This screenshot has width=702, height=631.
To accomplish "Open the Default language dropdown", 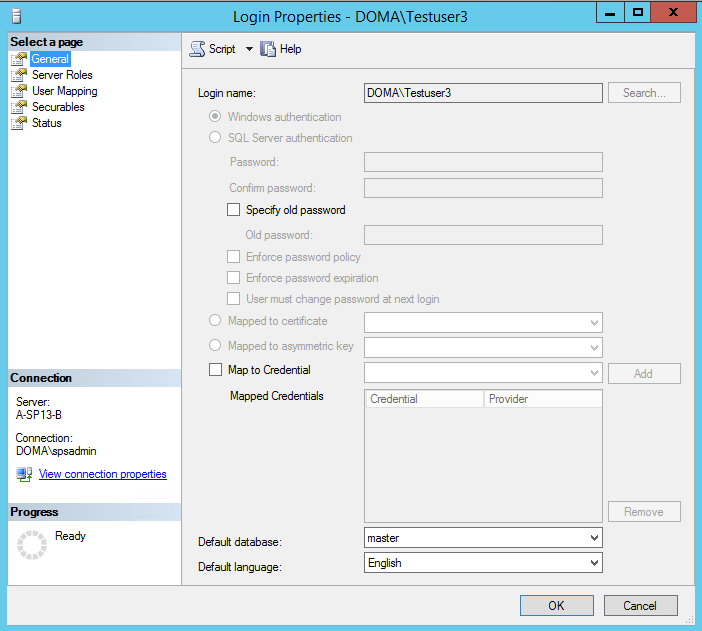I will coord(594,563).
